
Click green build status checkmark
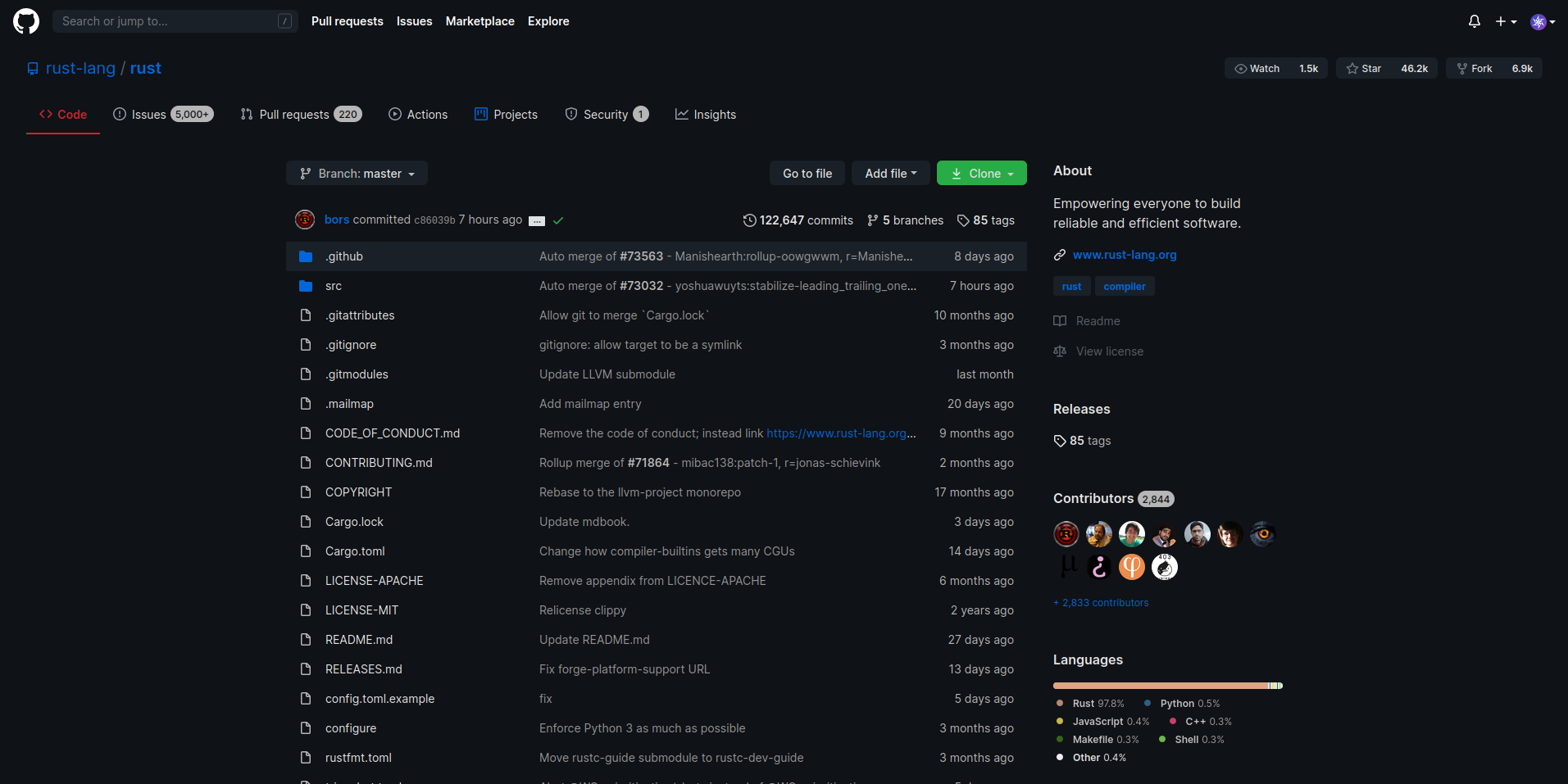558,220
